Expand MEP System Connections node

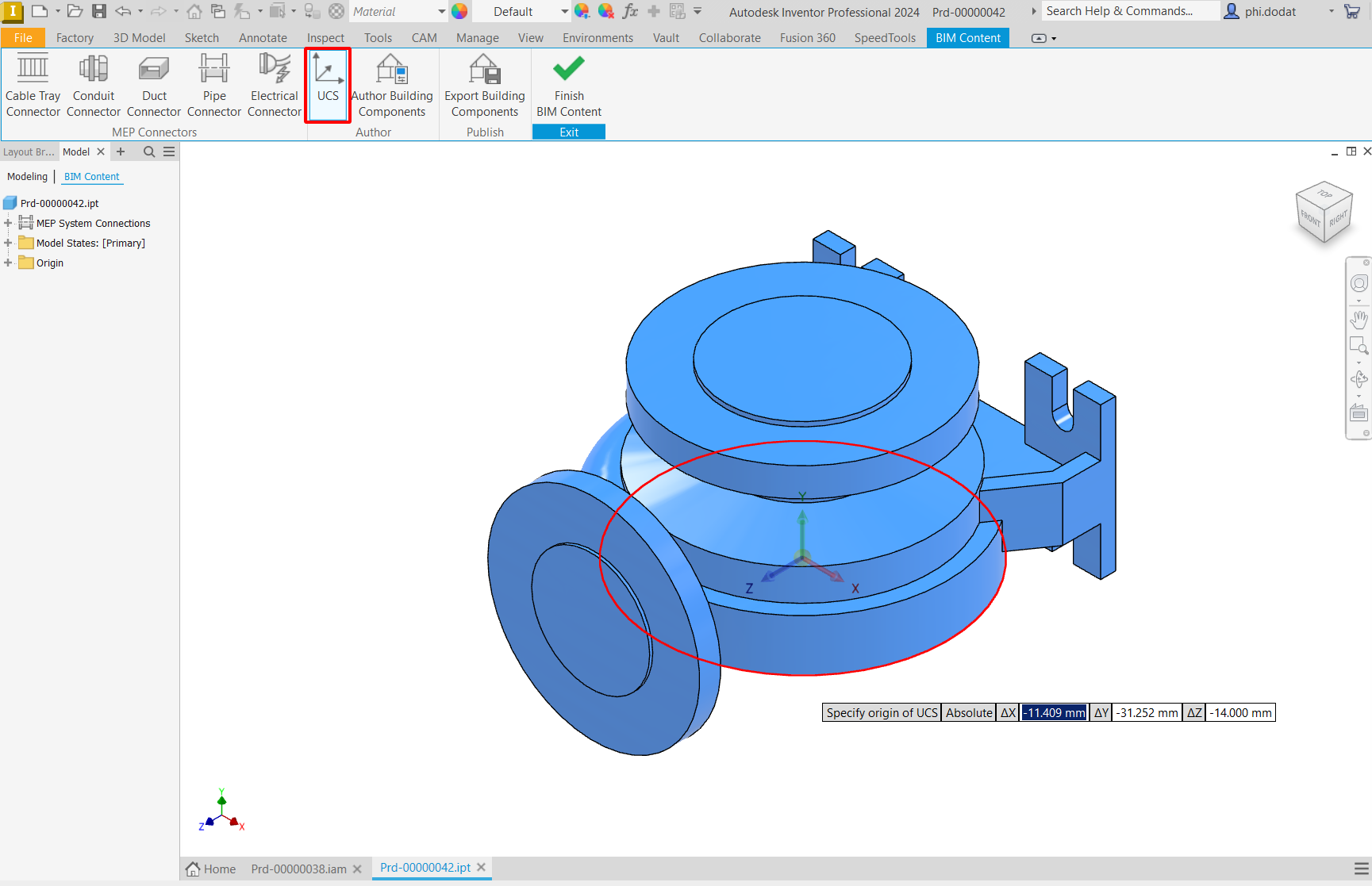tap(8, 223)
